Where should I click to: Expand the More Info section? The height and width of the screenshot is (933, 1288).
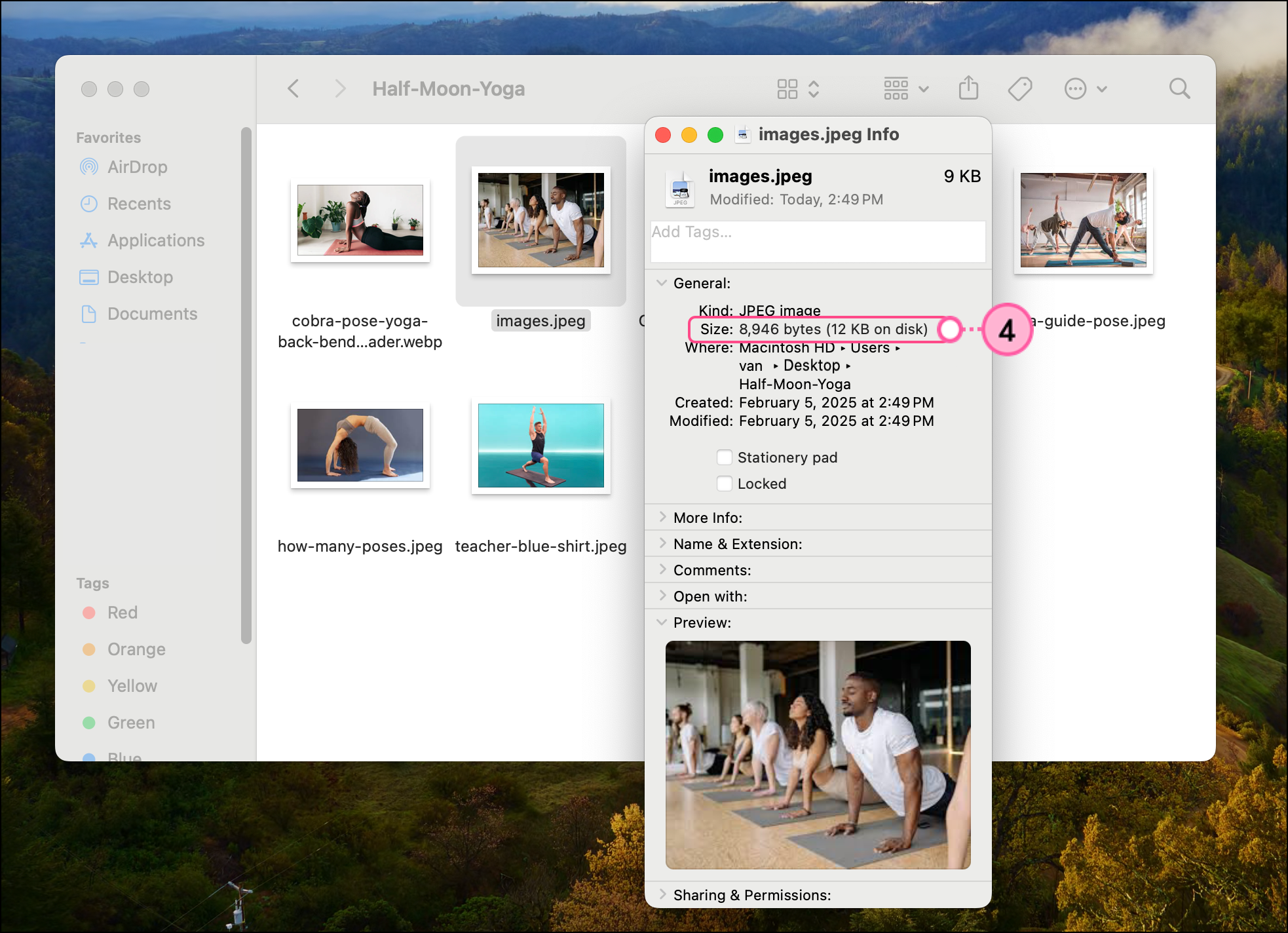(662, 518)
